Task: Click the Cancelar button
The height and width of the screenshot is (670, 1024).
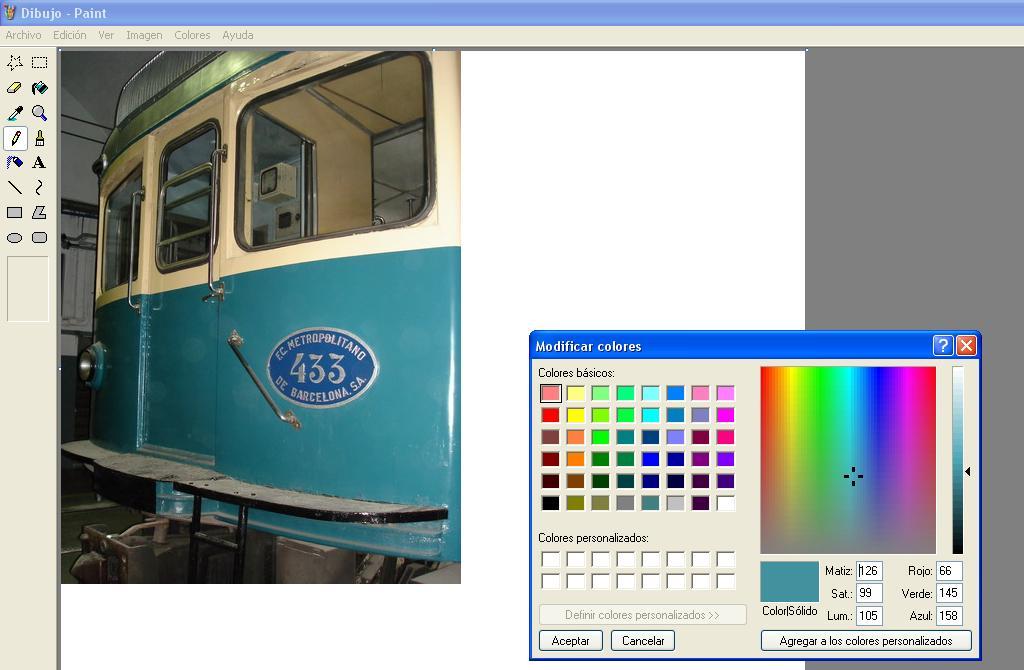Action: pos(643,641)
